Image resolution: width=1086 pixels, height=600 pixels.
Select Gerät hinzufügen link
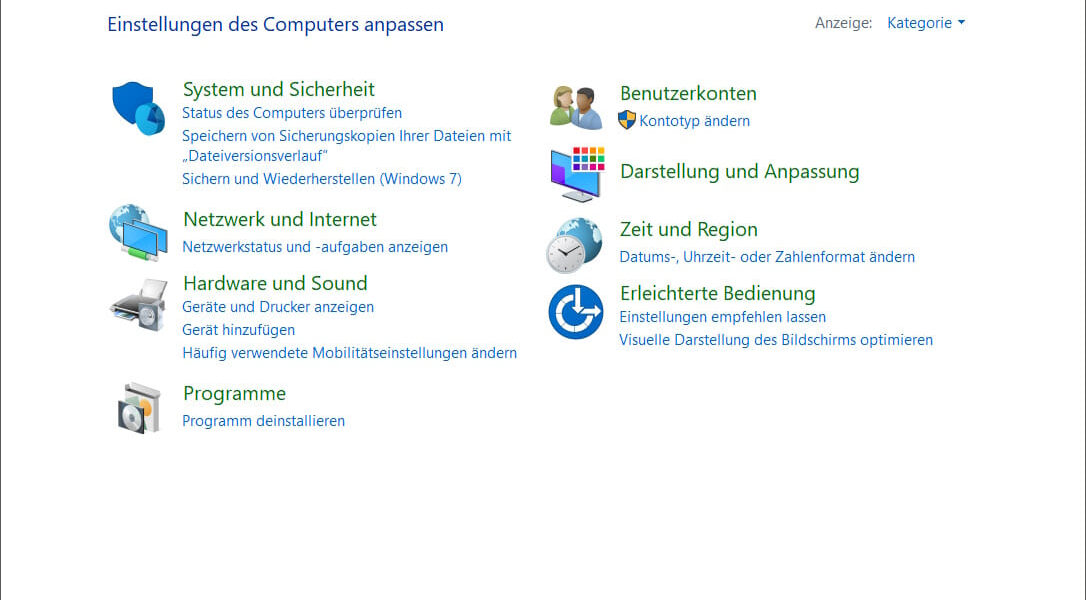(x=238, y=329)
